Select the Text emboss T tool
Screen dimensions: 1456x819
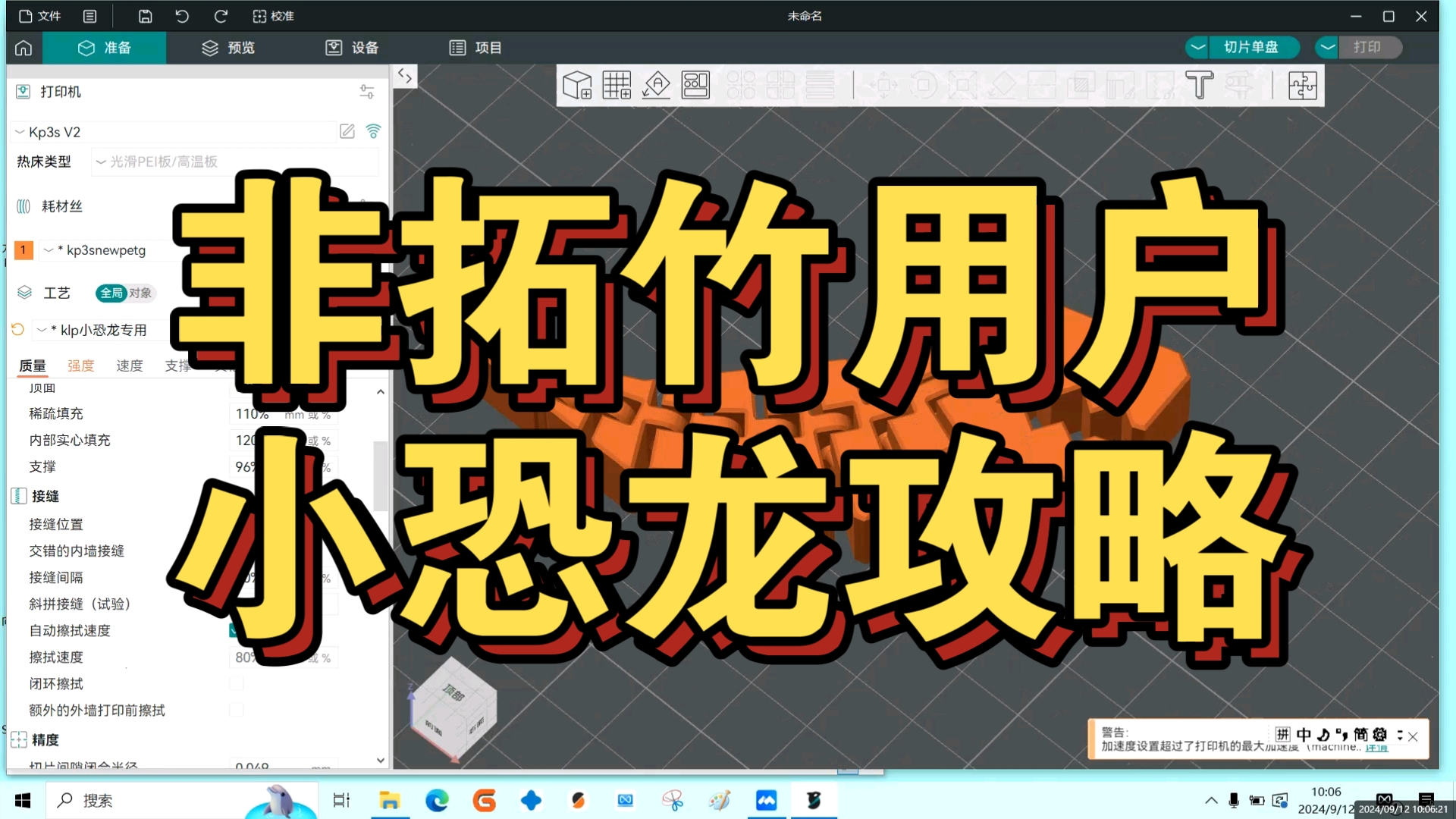pos(1199,85)
